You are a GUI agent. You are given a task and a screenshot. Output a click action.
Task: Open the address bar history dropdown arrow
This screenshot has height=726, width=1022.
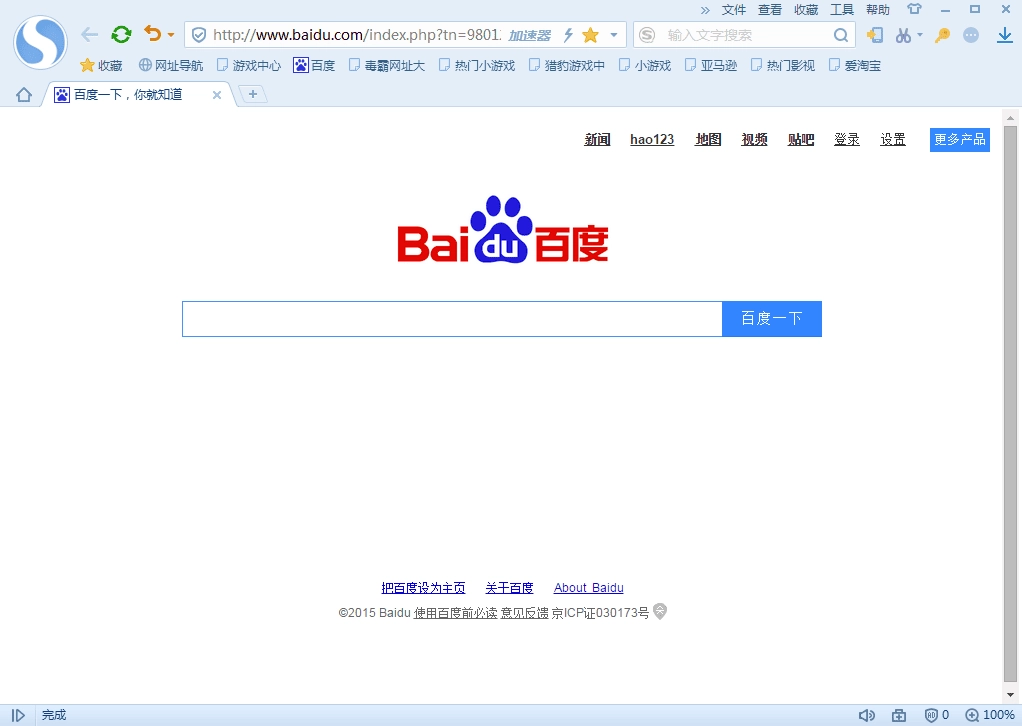coord(613,35)
